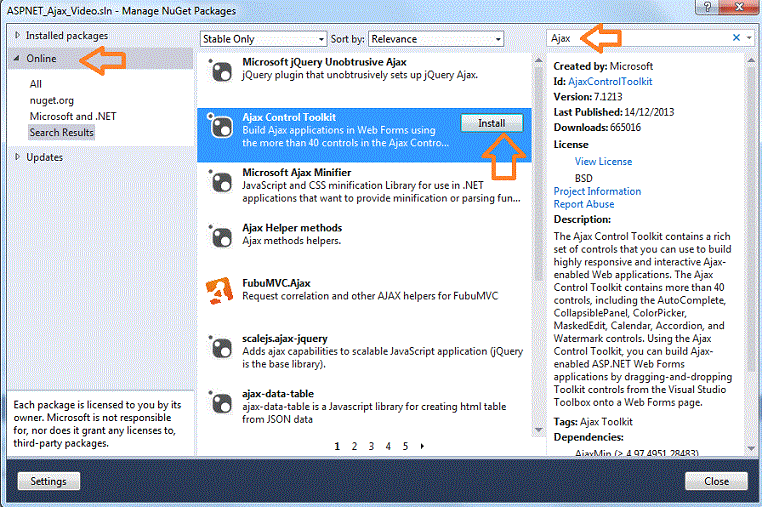Image resolution: width=762 pixels, height=507 pixels.
Task: Open the Settings dialog
Action: point(49,481)
